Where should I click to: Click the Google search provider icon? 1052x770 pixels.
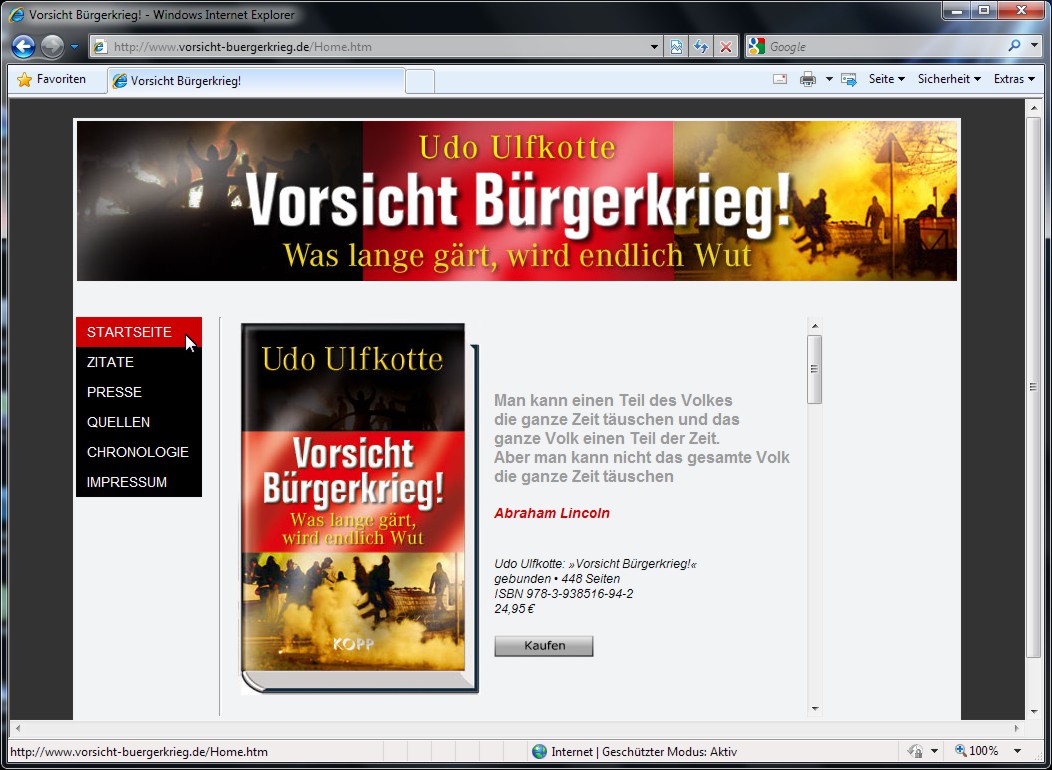point(756,46)
